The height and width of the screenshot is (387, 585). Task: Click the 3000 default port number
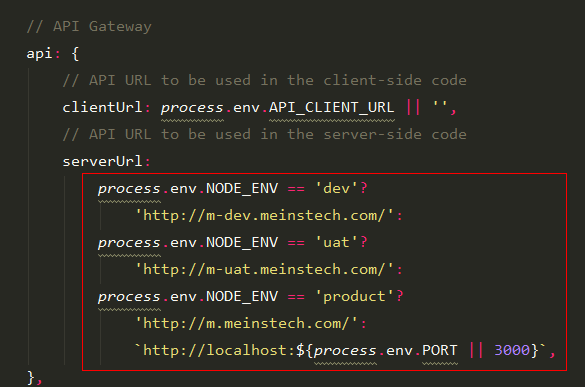(x=512, y=350)
